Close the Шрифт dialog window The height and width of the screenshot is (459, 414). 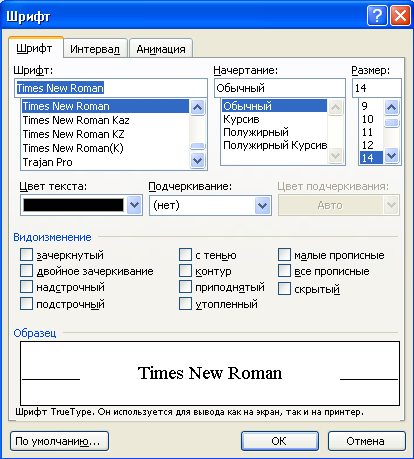[x=400, y=15]
